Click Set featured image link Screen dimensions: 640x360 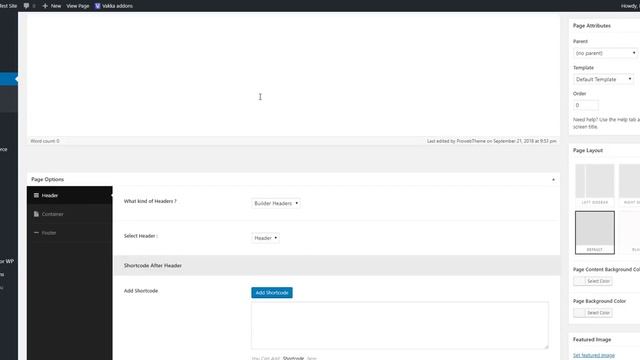tap(594, 356)
